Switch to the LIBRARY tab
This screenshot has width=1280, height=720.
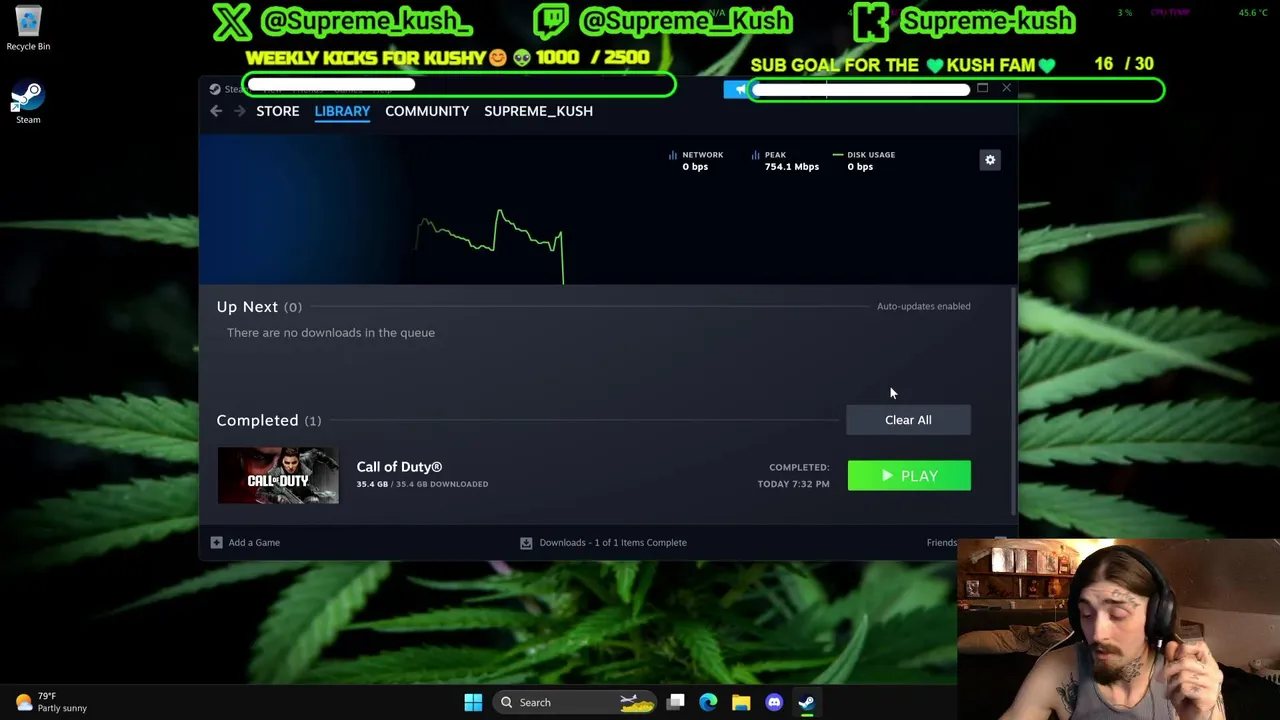tap(342, 111)
